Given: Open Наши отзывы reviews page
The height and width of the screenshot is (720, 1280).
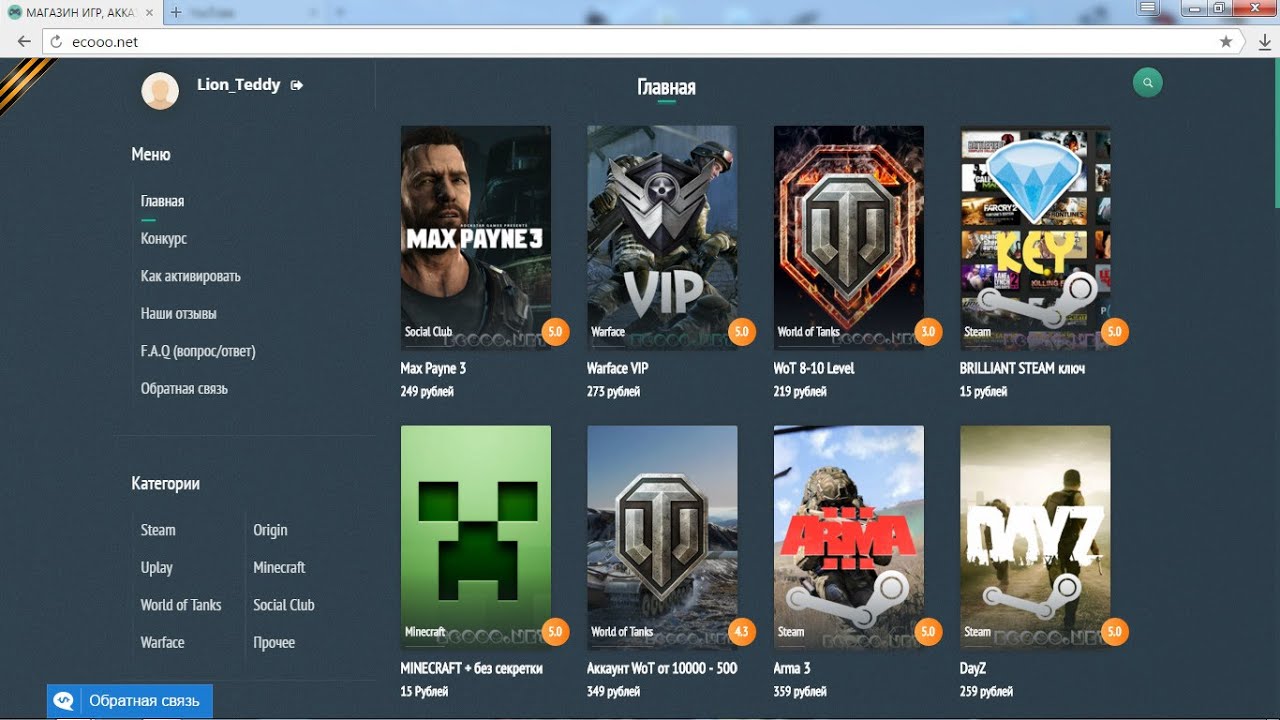Looking at the screenshot, I should pyautogui.click(x=179, y=314).
